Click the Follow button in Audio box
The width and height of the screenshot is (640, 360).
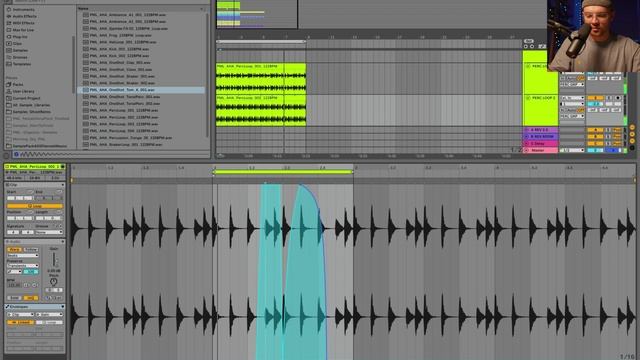31,250
